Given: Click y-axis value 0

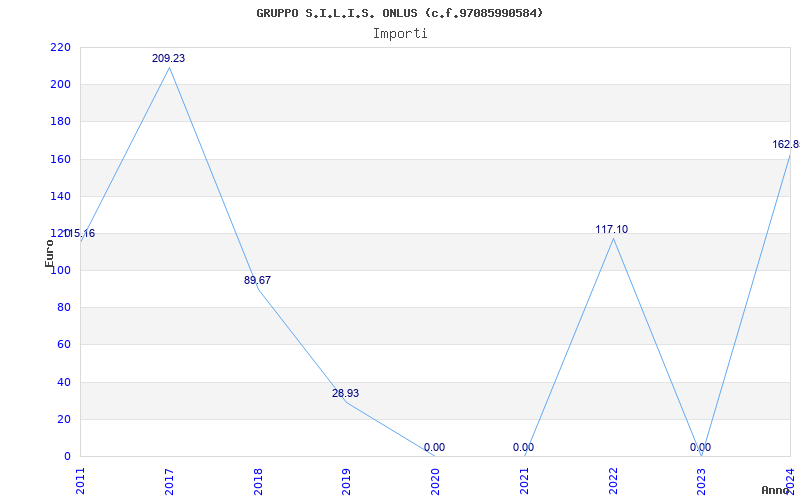Looking at the screenshot, I should [67, 457].
